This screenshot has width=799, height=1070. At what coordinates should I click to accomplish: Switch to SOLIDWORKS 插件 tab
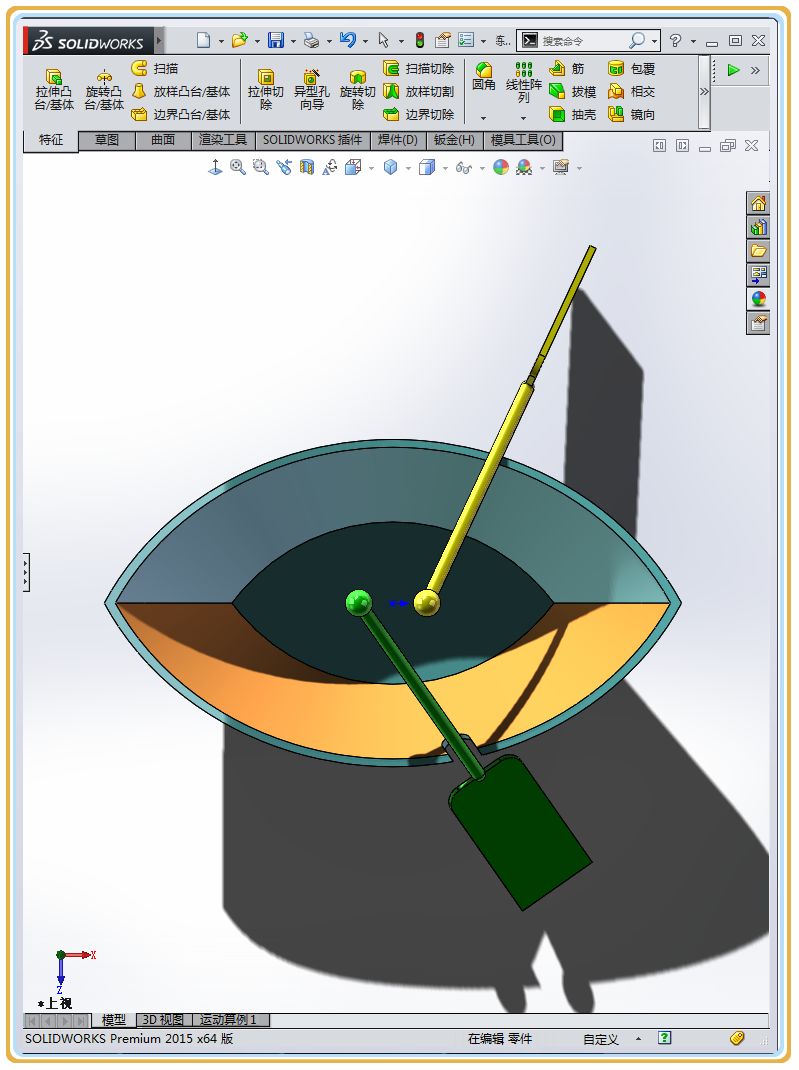[x=313, y=140]
